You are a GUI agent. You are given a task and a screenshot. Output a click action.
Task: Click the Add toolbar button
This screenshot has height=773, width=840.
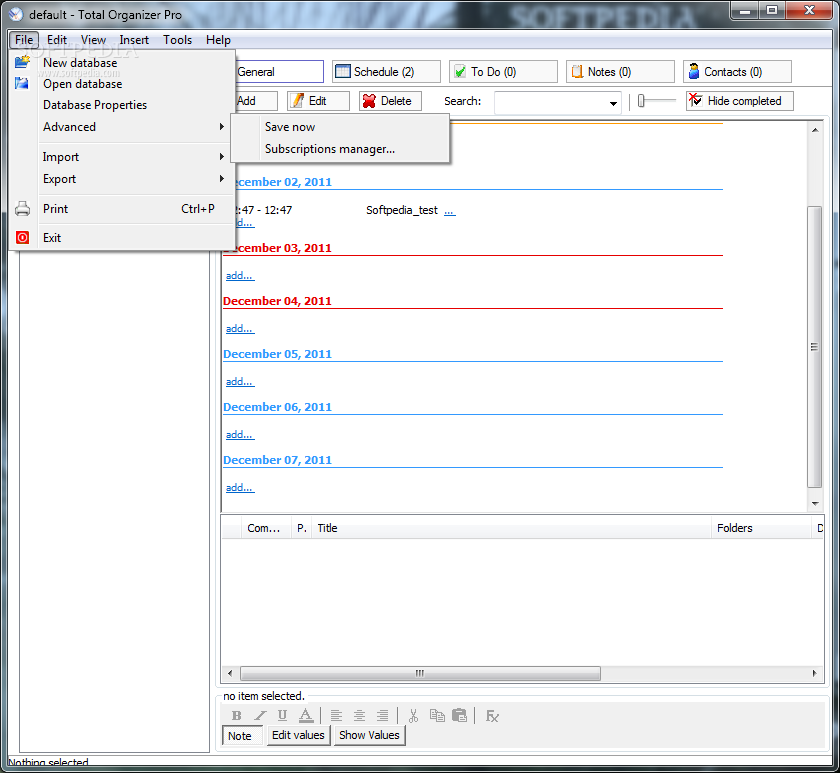click(257, 101)
